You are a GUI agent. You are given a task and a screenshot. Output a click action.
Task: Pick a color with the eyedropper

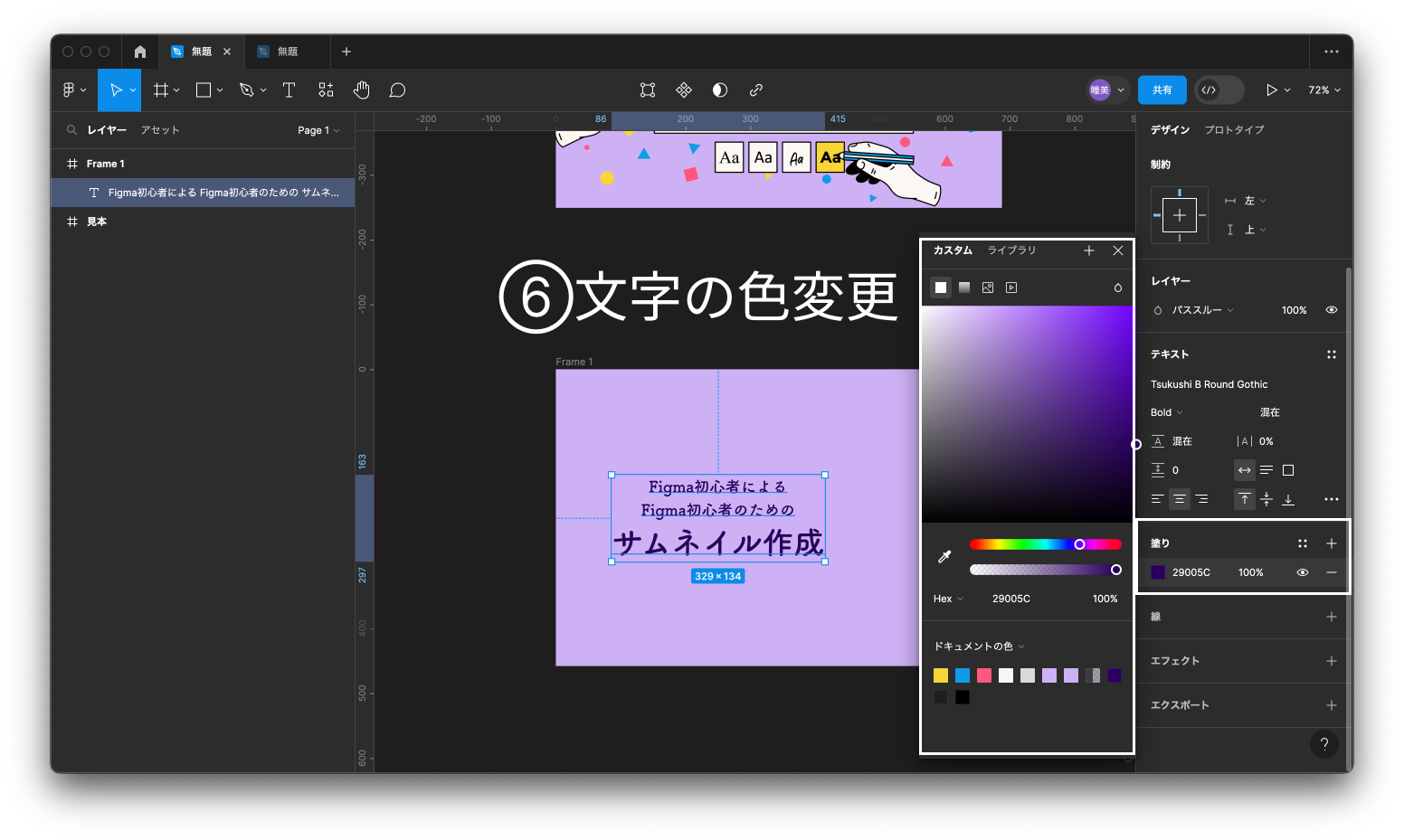pyautogui.click(x=944, y=557)
